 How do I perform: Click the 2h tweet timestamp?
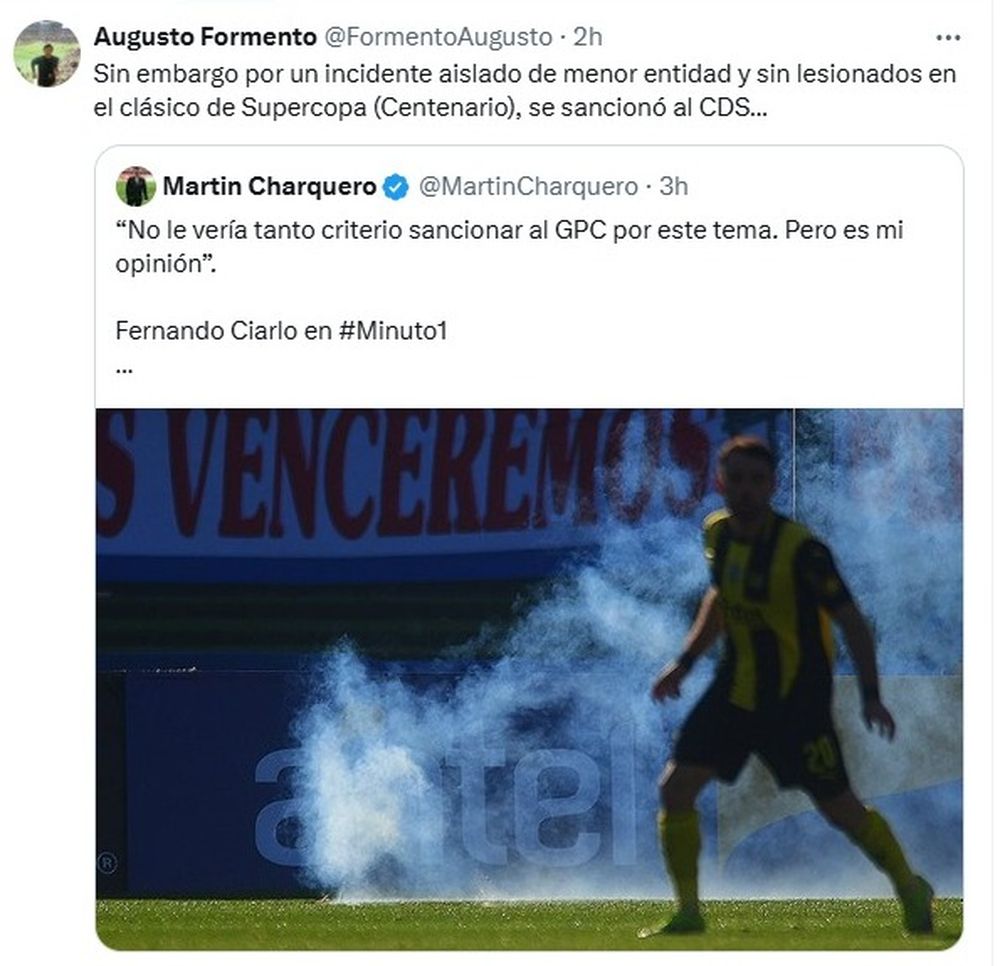(587, 37)
